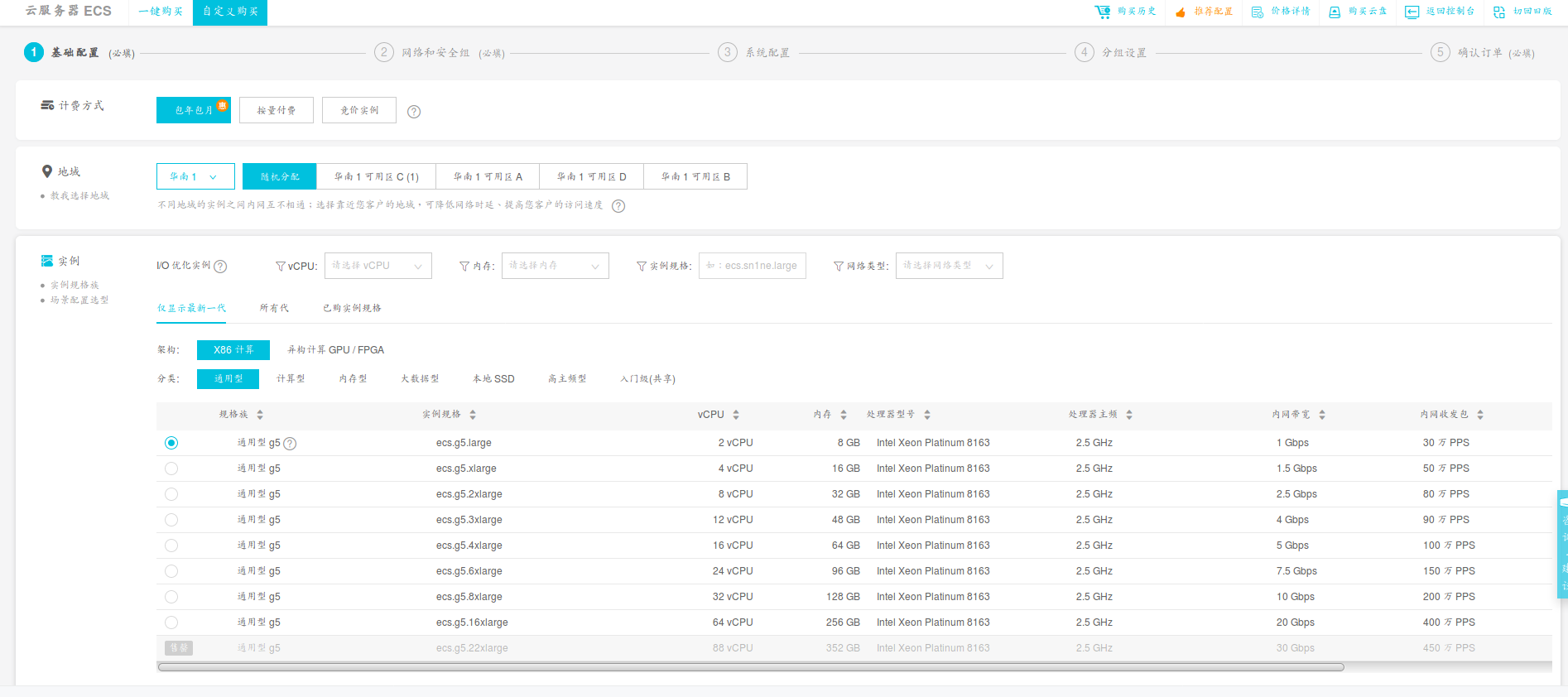1568x697 pixels.
Task: Select the ecs.g5.8xlarge radio button
Action: (171, 597)
